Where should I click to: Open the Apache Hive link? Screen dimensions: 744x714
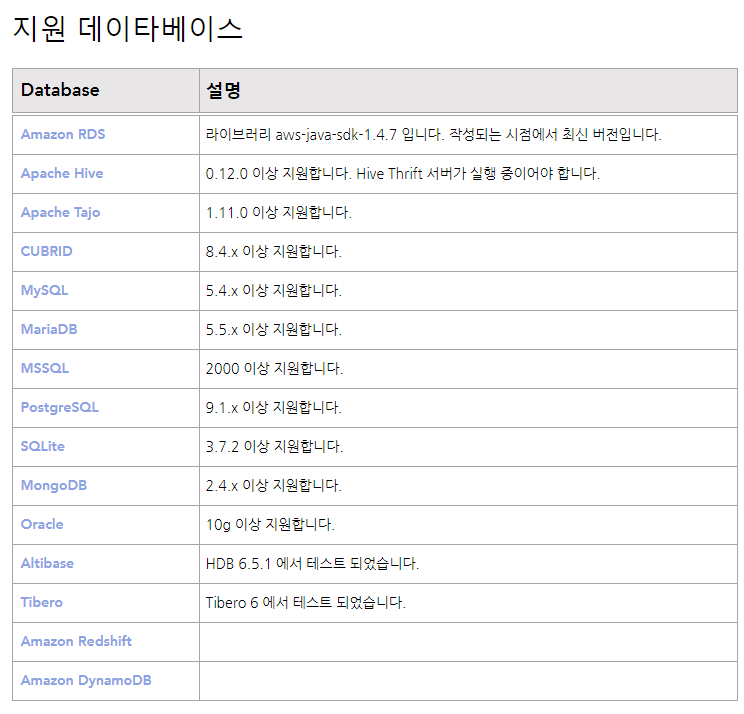coord(62,173)
